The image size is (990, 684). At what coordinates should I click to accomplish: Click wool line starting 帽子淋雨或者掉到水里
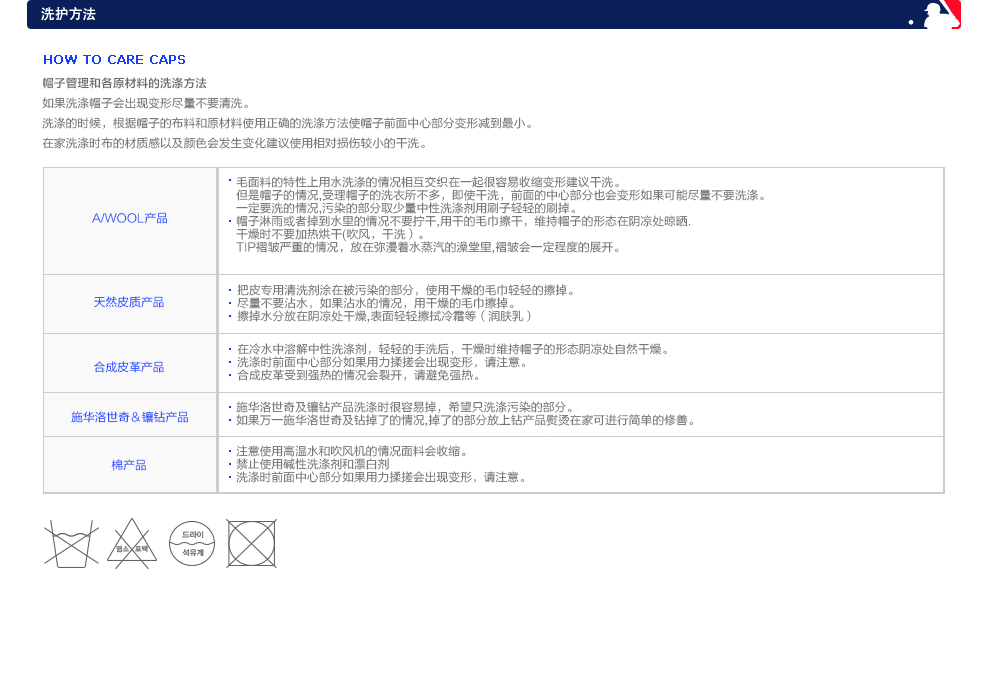[464, 222]
